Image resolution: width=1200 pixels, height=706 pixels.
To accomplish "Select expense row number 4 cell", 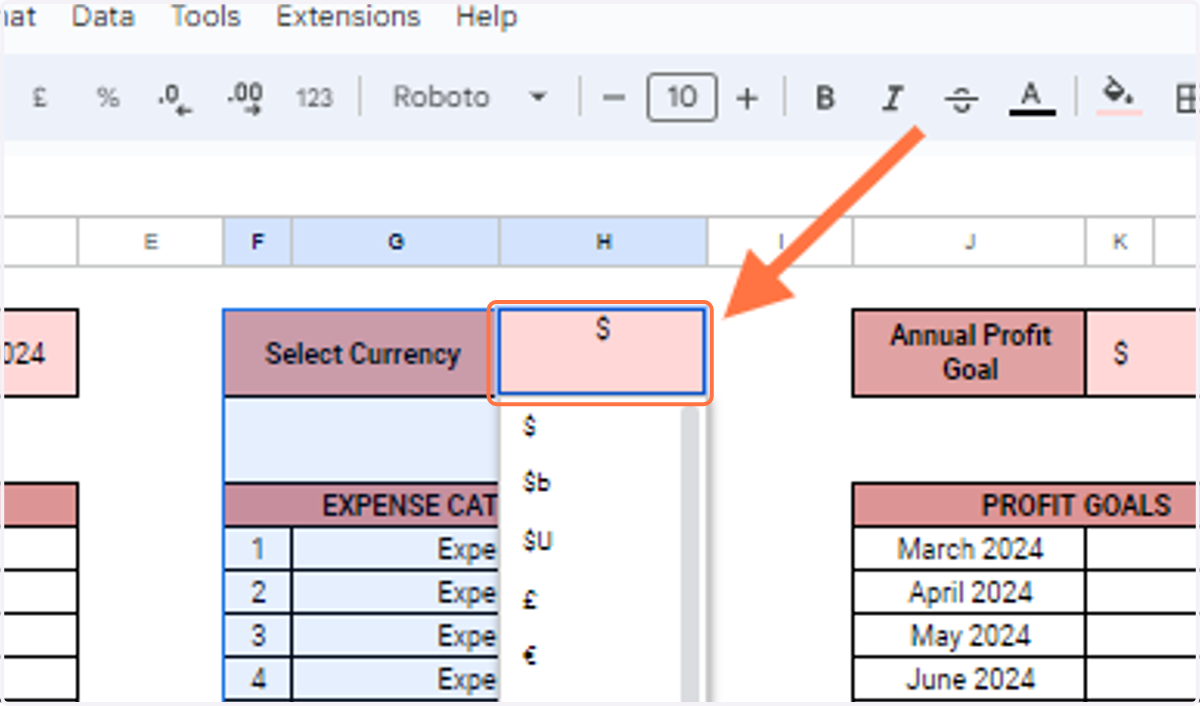I will (258, 679).
